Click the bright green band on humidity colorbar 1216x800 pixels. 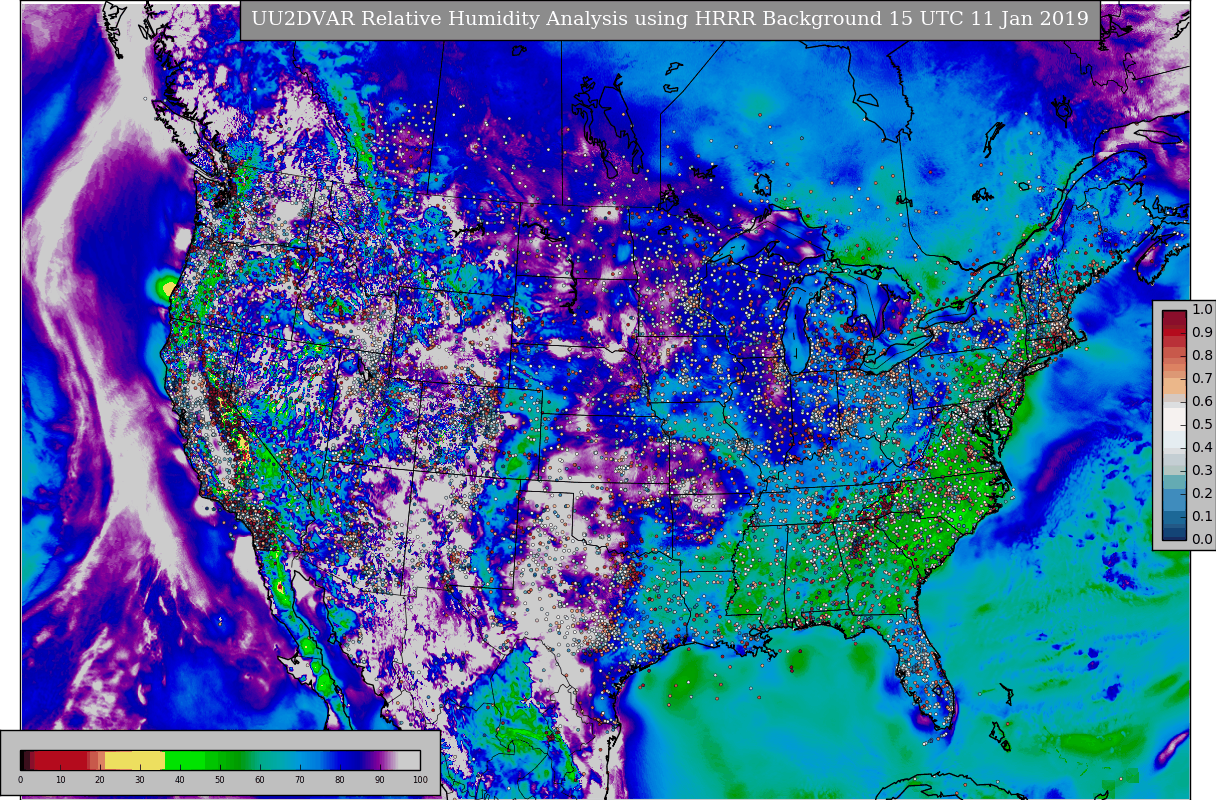(185, 760)
